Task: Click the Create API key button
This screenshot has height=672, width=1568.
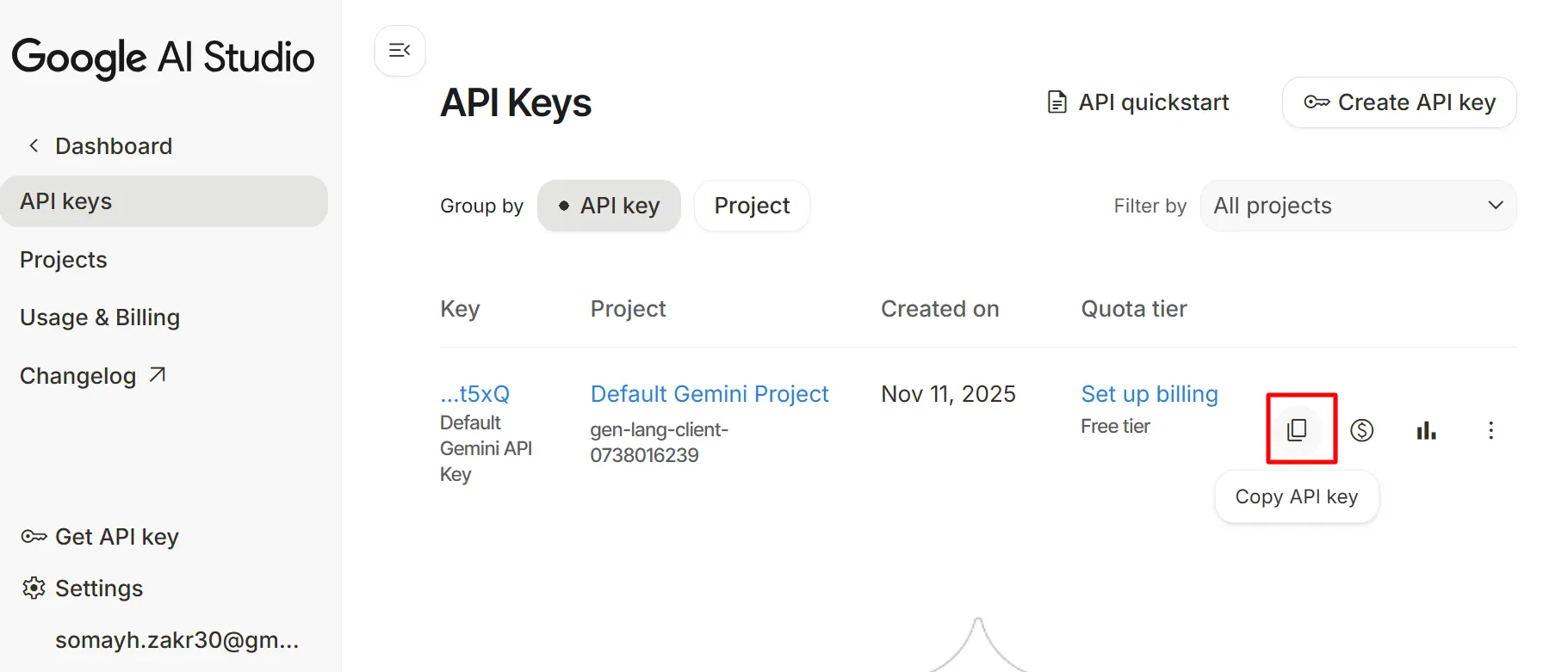Action: tap(1399, 102)
